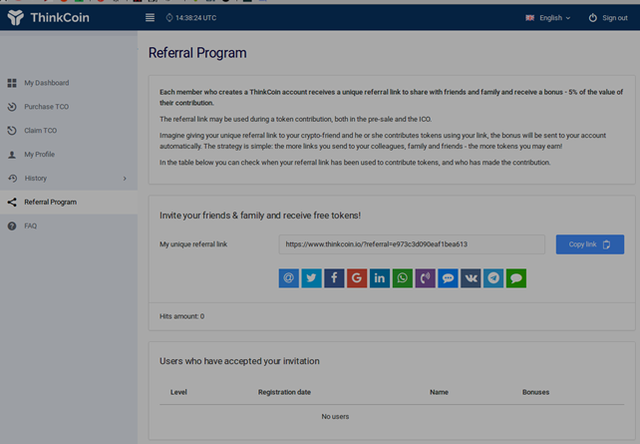Share referral link on VK
Image resolution: width=640 pixels, height=444 pixels.
tap(471, 278)
